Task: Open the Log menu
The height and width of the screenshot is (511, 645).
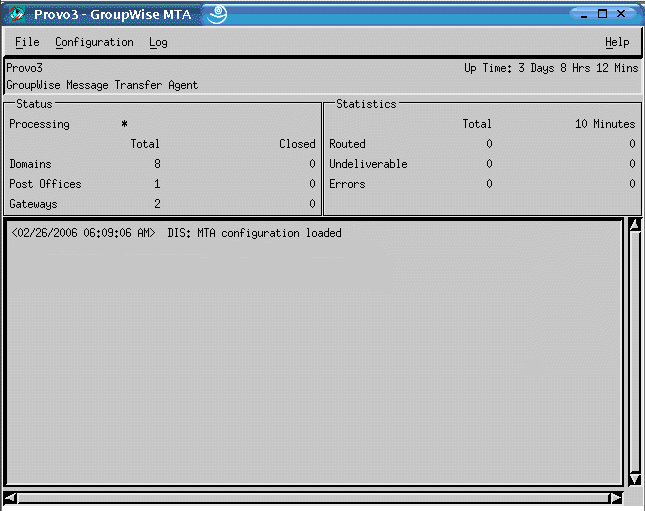Action: (158, 42)
